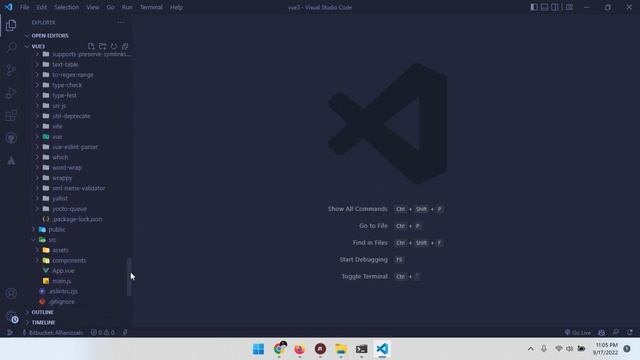
Task: Open File Explorer from the taskbar
Action: click(x=341, y=349)
